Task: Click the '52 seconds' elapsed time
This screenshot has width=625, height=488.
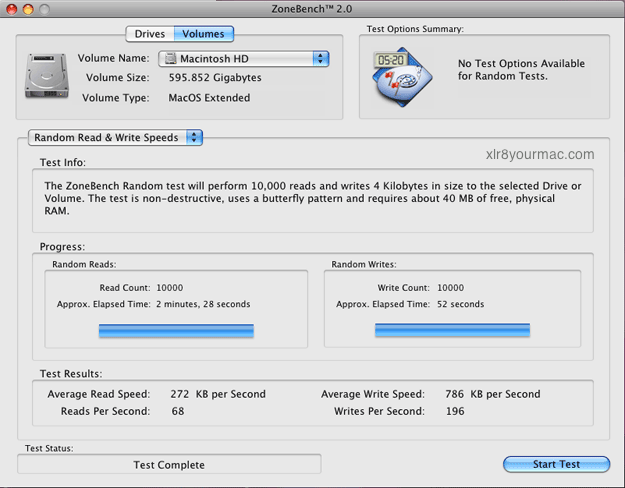Action: point(460,304)
